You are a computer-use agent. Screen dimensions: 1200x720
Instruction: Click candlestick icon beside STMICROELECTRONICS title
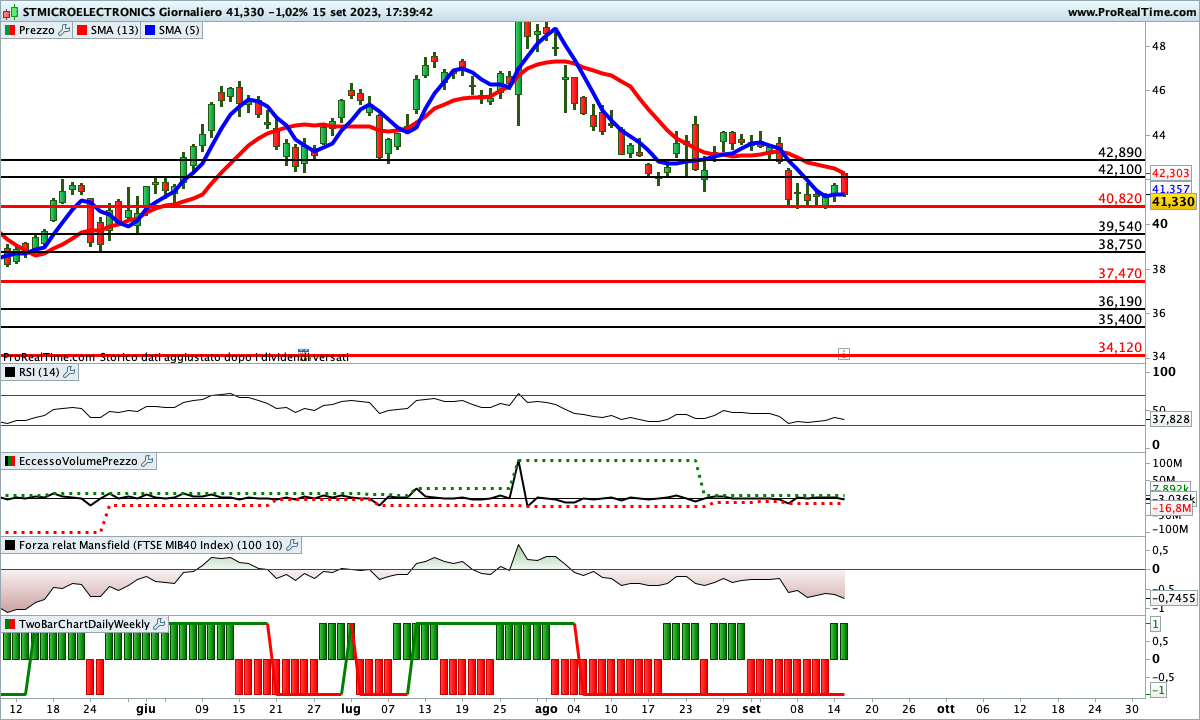coord(10,12)
